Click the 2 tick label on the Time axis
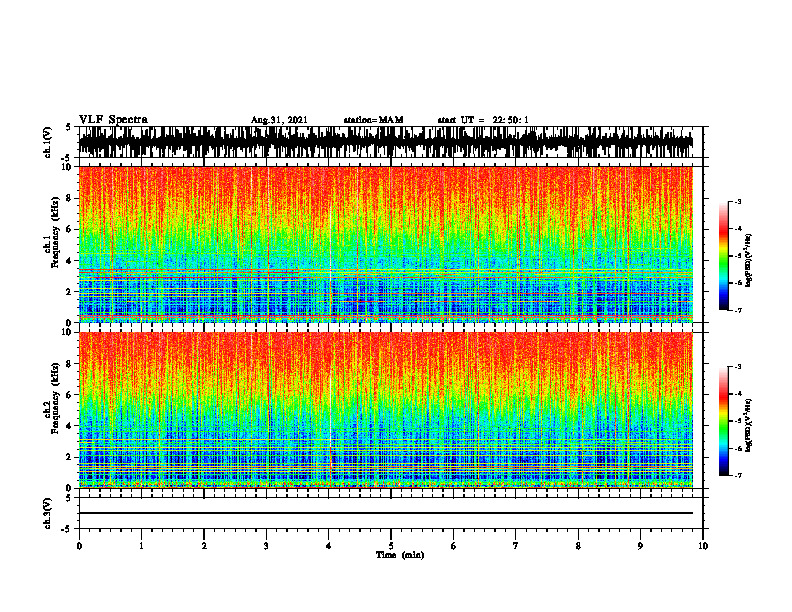Screen dimensions: 792x612 tap(204, 546)
